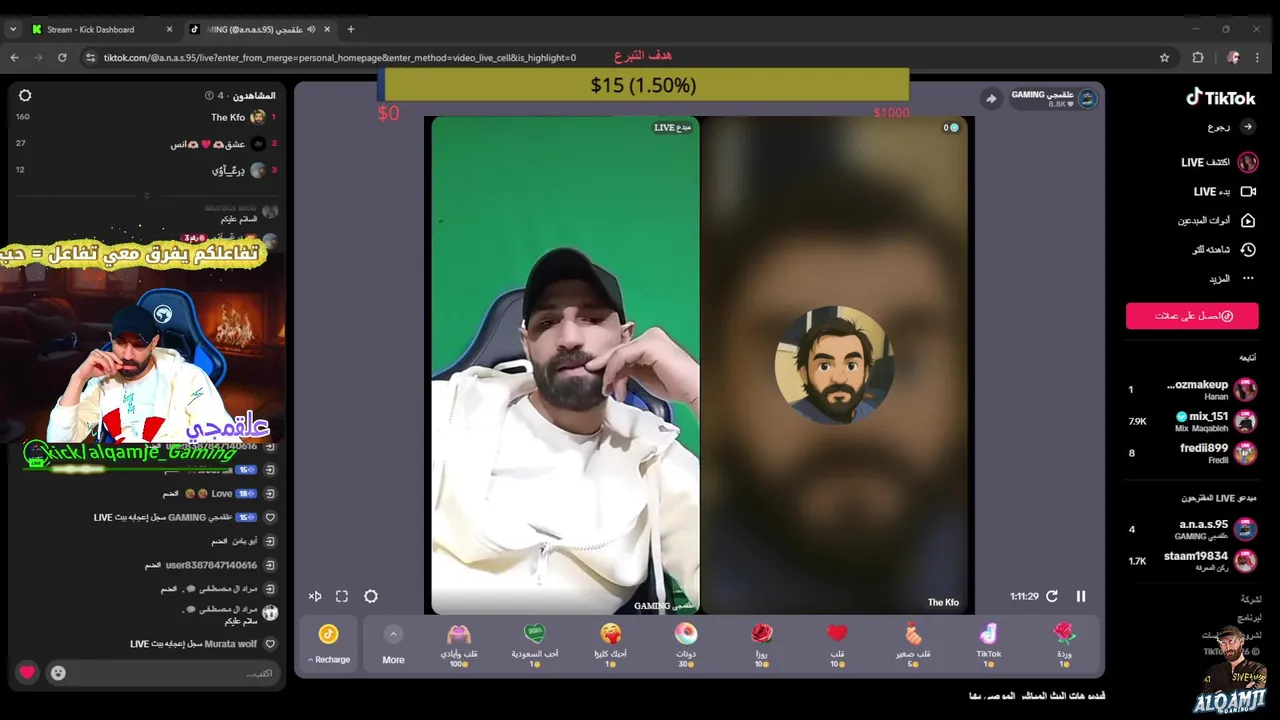Send the Rosa (روزا) gift

pyautogui.click(x=761, y=643)
